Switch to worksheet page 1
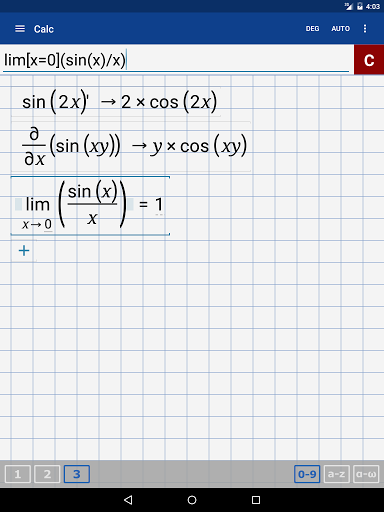 tap(18, 474)
